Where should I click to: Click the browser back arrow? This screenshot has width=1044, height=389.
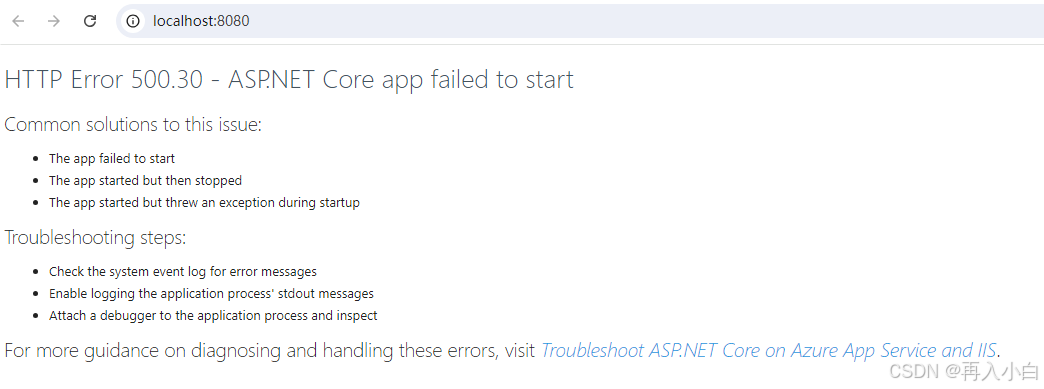18,21
